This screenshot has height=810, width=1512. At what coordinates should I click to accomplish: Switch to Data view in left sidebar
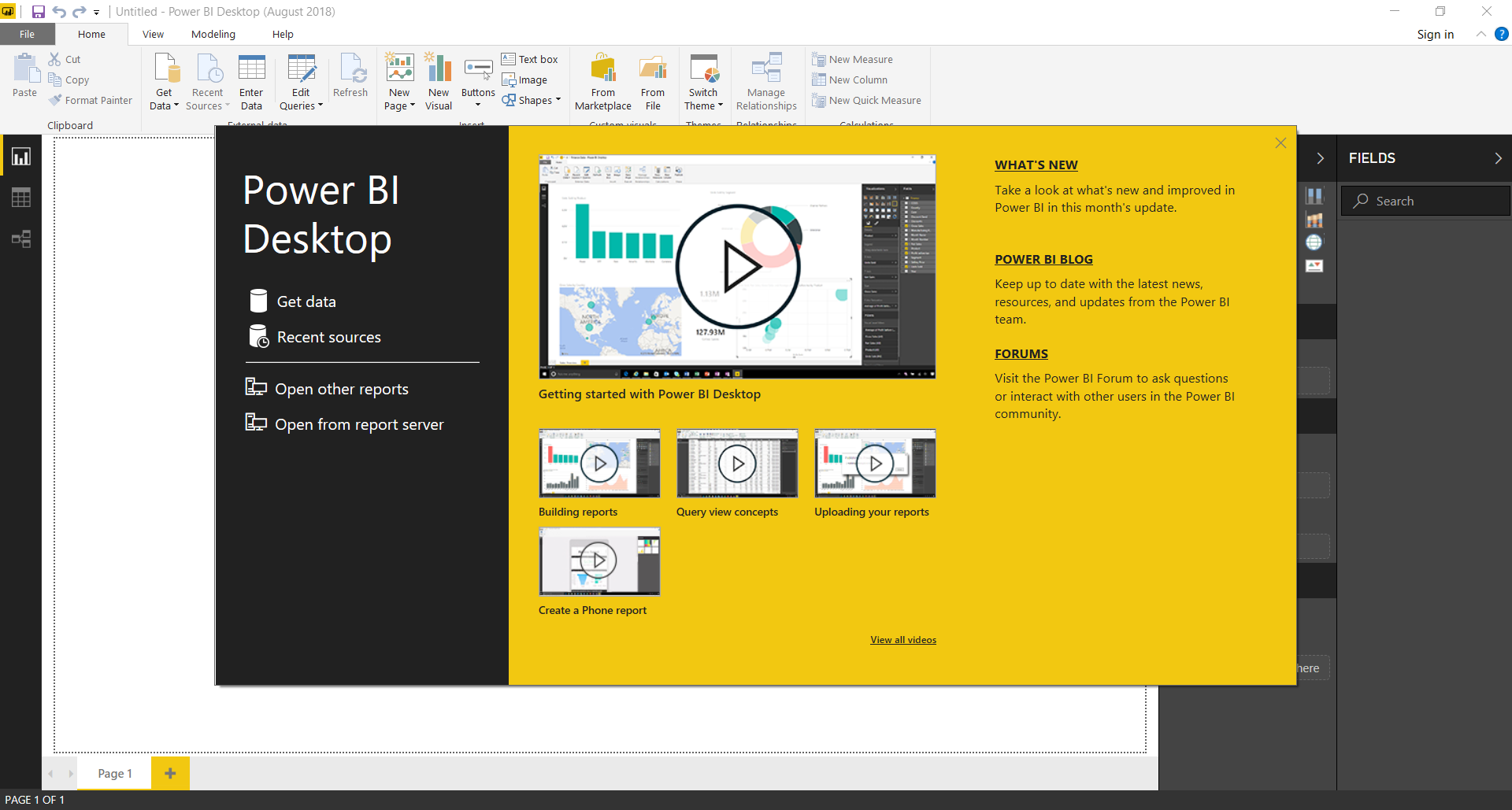(x=21, y=198)
